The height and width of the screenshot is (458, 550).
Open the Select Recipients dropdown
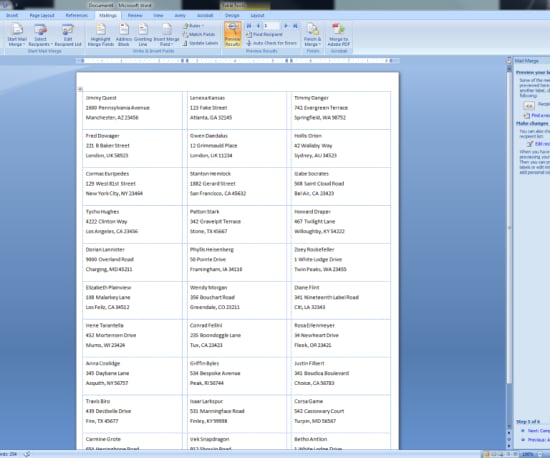tap(40, 35)
